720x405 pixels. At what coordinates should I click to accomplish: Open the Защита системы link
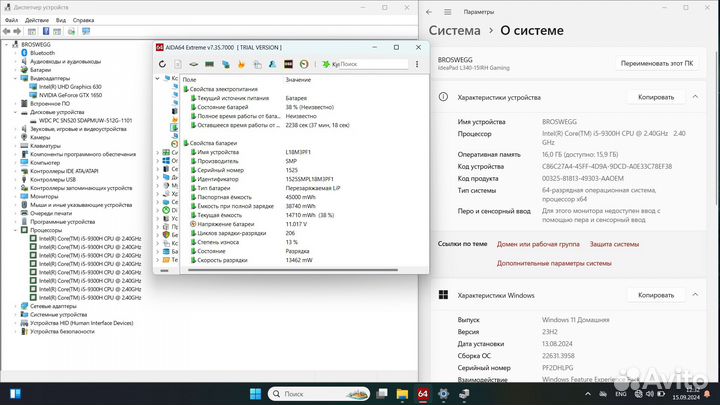(x=614, y=243)
